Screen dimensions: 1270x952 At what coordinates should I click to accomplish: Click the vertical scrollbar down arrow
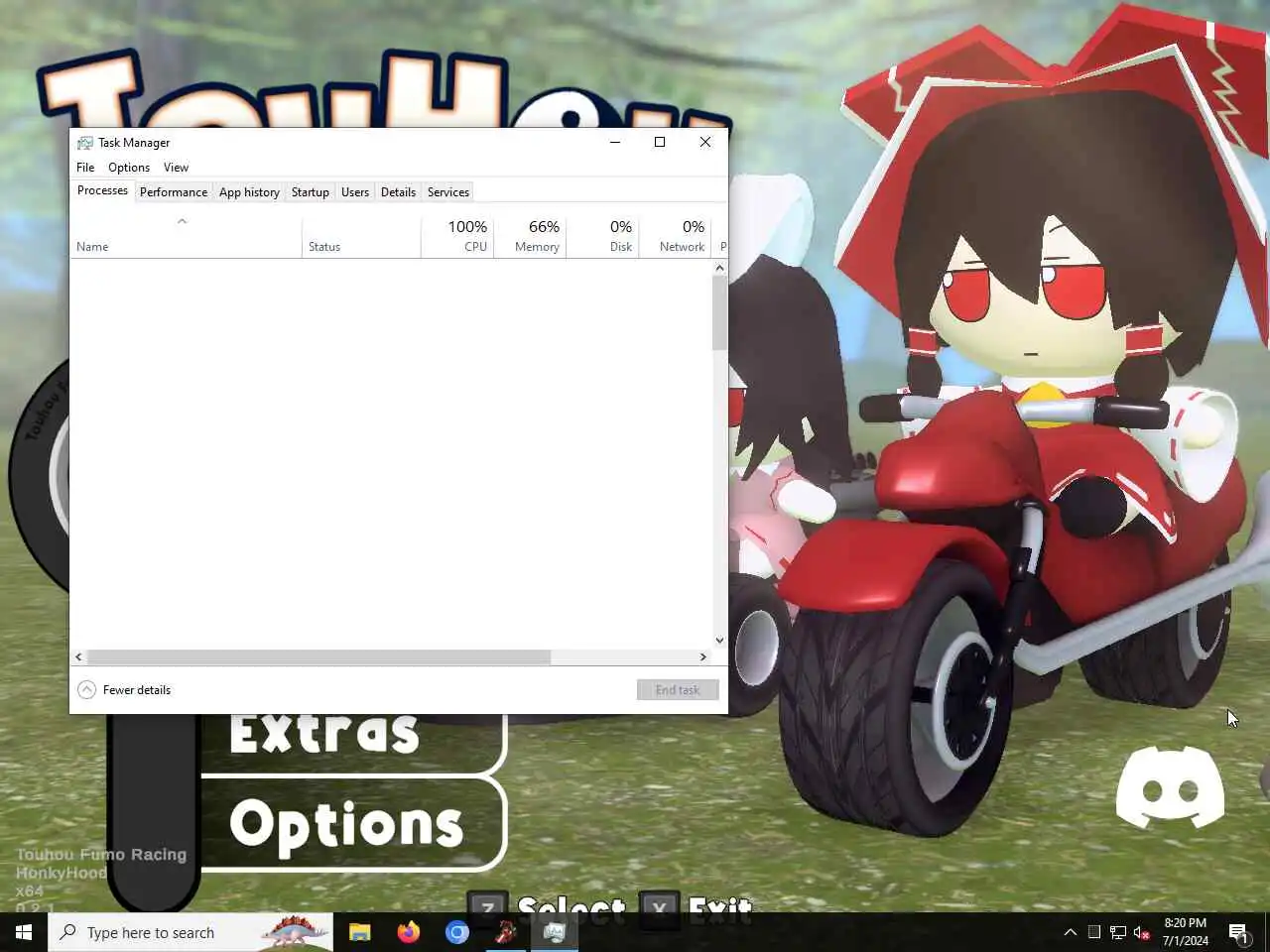pyautogui.click(x=719, y=641)
